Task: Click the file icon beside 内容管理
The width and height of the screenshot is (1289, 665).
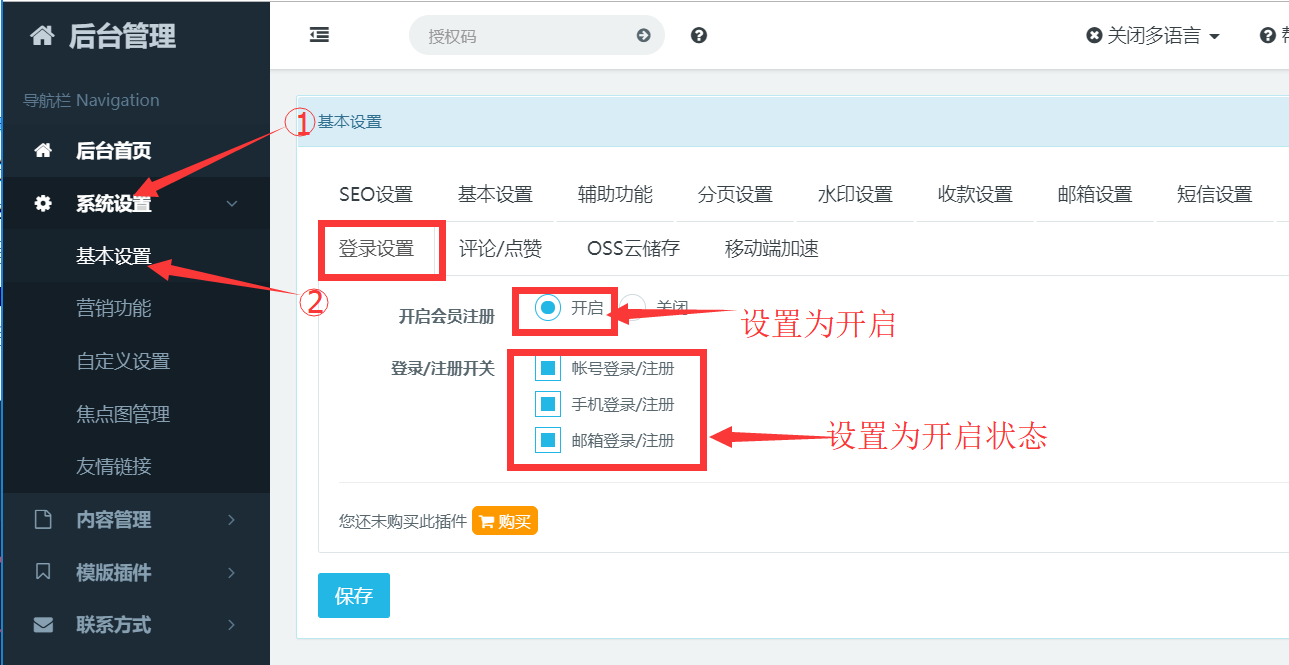Action: [x=43, y=520]
